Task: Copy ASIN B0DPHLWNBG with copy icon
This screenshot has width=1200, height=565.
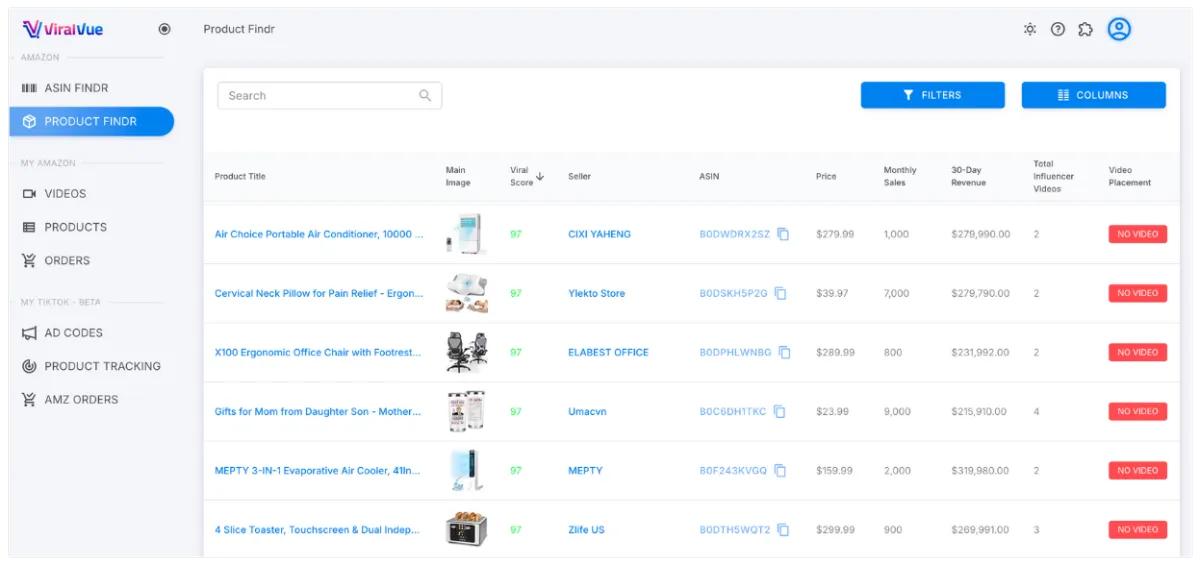Action: [785, 352]
